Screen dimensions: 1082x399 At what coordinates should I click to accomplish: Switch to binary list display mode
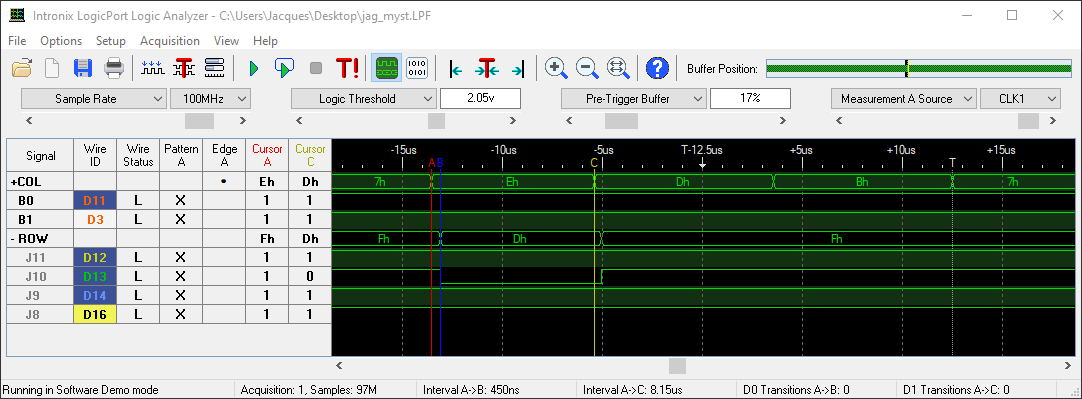point(417,68)
